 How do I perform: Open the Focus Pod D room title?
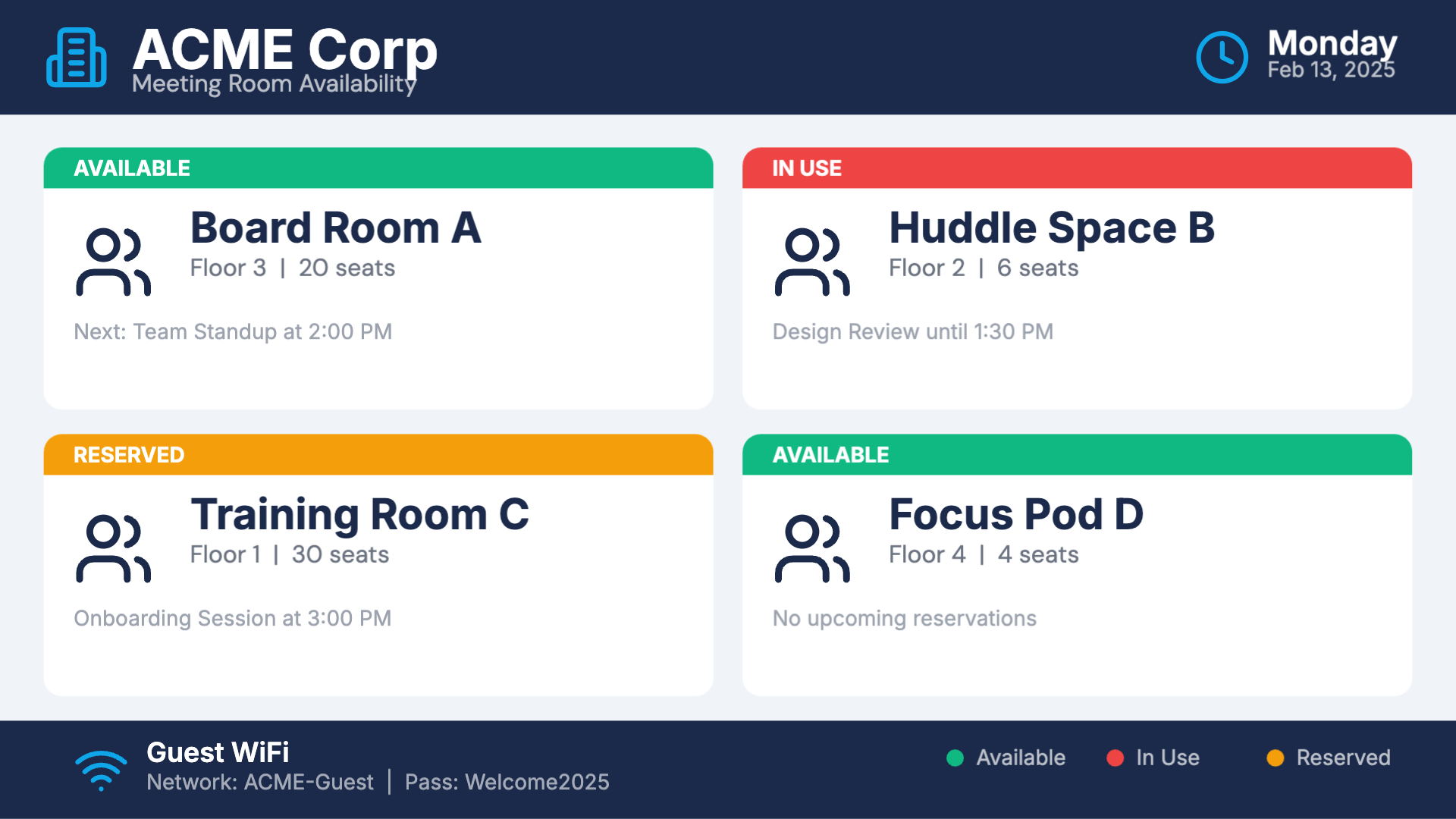click(1015, 514)
